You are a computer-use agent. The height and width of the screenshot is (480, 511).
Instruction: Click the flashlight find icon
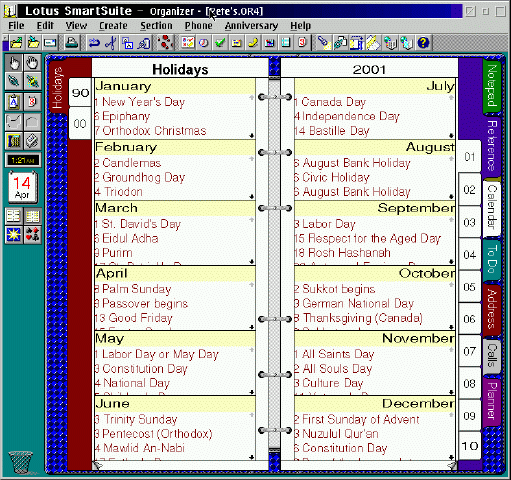click(x=323, y=43)
